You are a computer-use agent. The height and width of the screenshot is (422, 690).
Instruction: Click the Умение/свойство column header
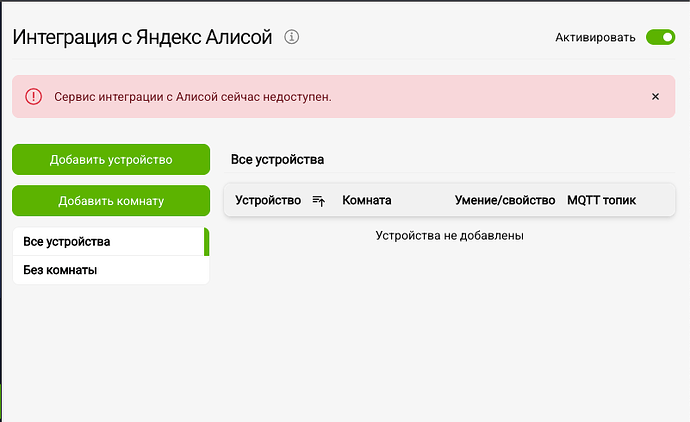505,200
